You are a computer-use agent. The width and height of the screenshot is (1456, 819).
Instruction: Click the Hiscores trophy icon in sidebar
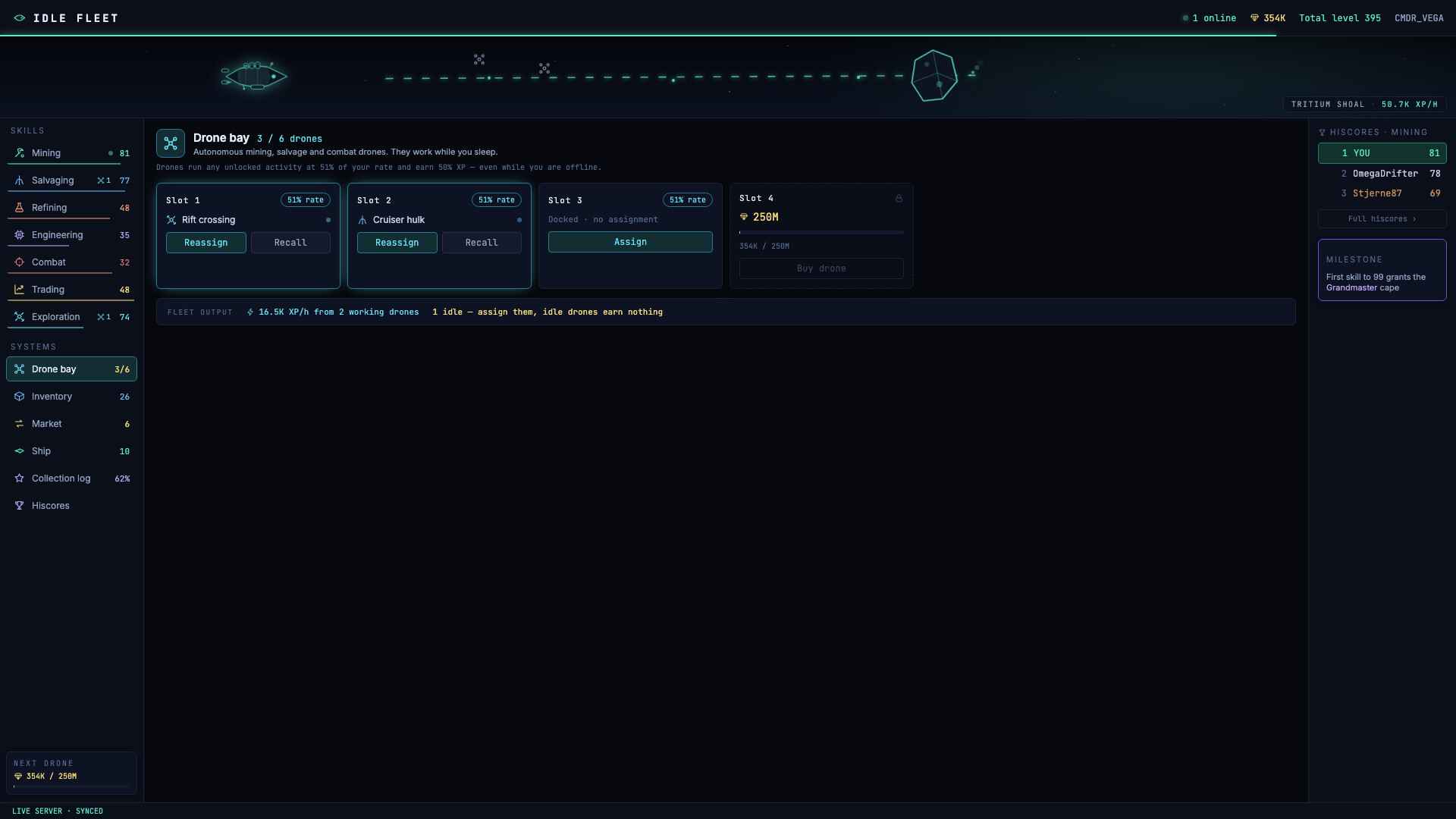(19, 506)
